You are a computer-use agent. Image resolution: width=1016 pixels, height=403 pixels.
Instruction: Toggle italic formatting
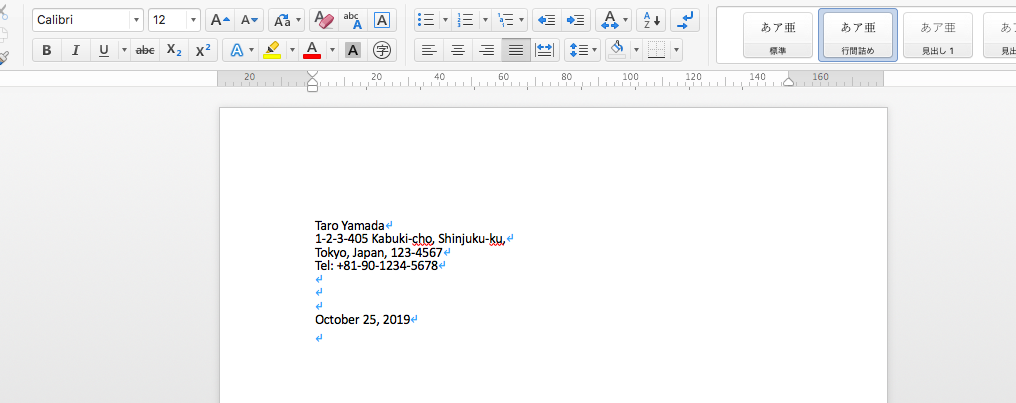point(75,50)
